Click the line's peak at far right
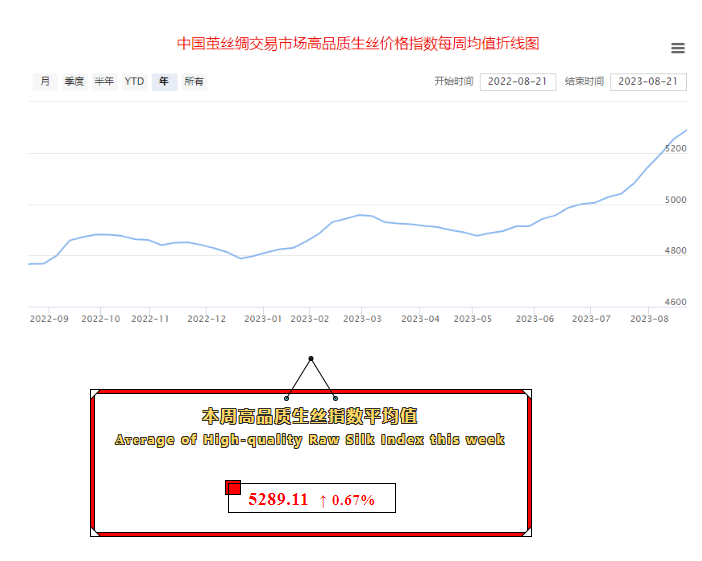702x561 pixels. click(686, 131)
